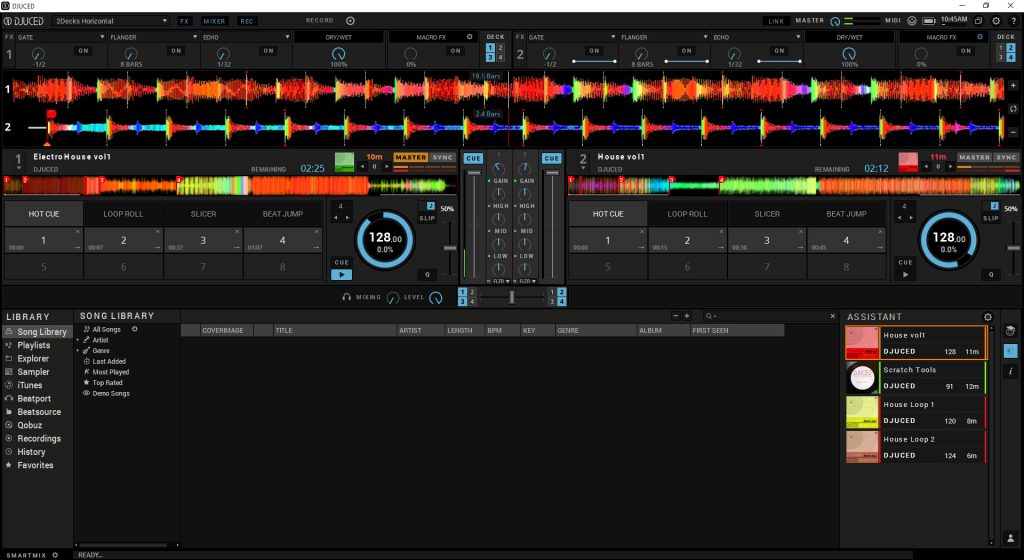Toggle Echo effect ON for FX unit 2

tap(779, 51)
